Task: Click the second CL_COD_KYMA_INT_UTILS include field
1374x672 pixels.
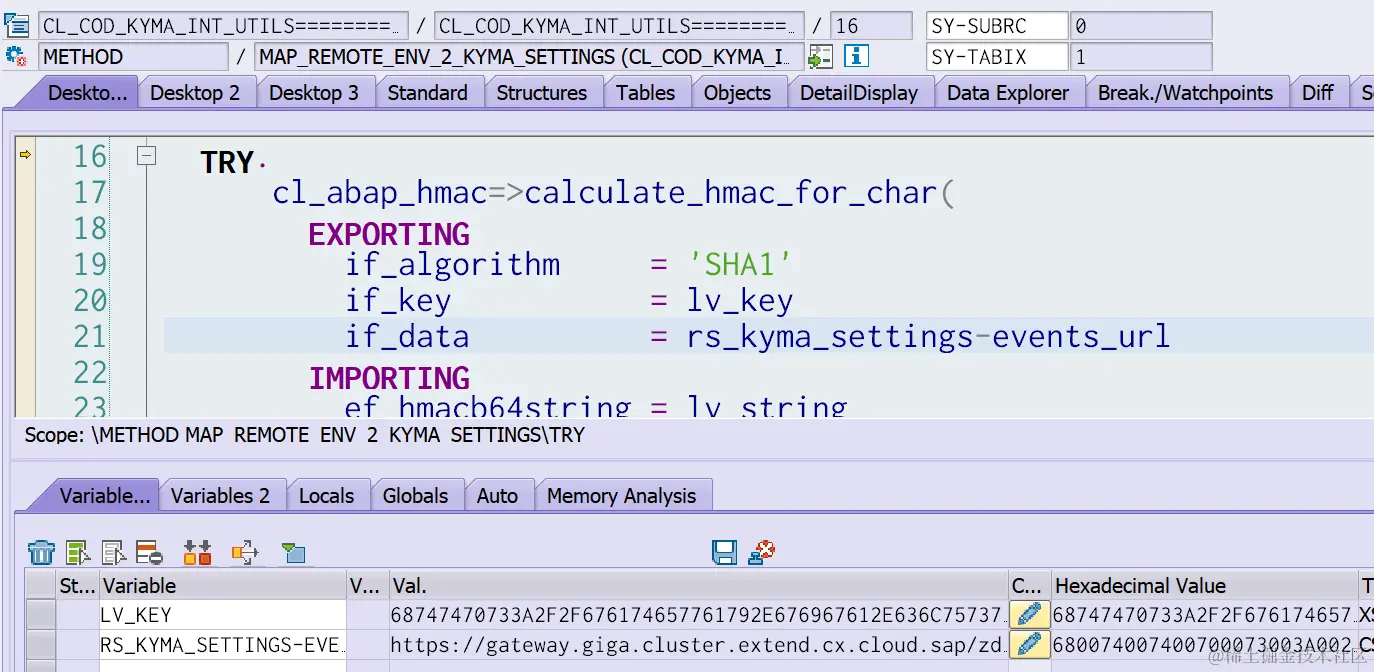Action: click(x=620, y=26)
